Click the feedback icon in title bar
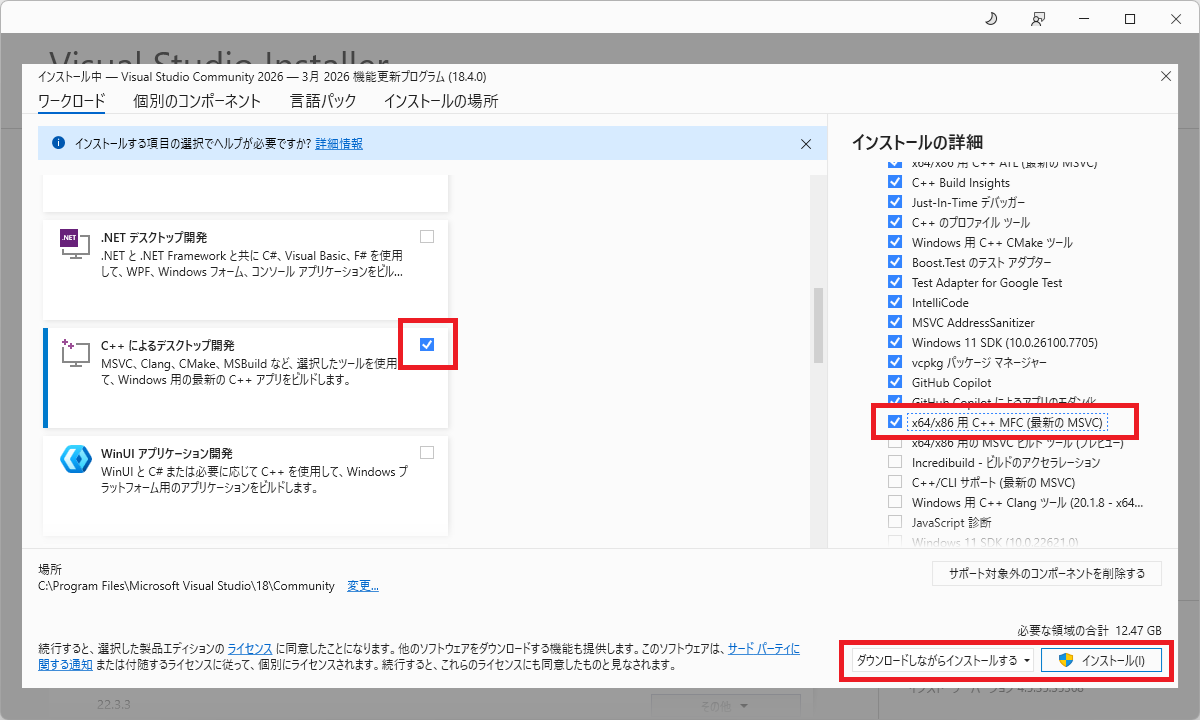 click(x=1038, y=19)
